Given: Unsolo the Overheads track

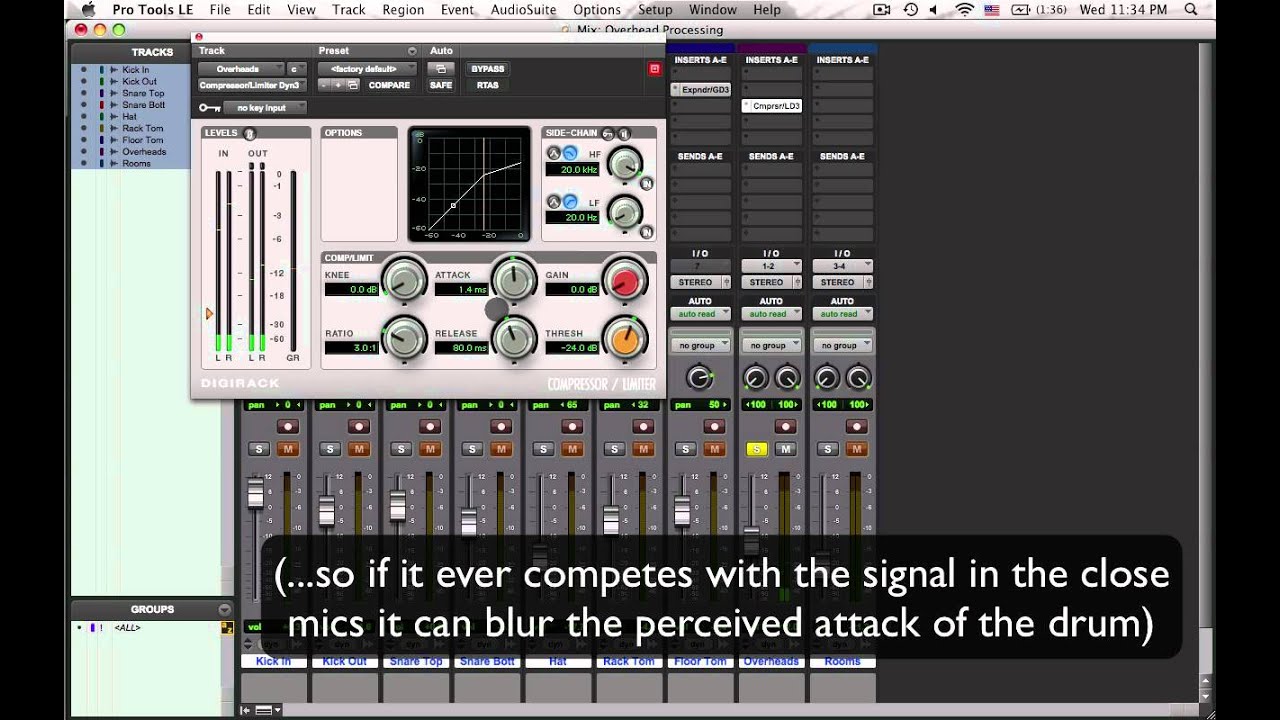Looking at the screenshot, I should click(756, 449).
